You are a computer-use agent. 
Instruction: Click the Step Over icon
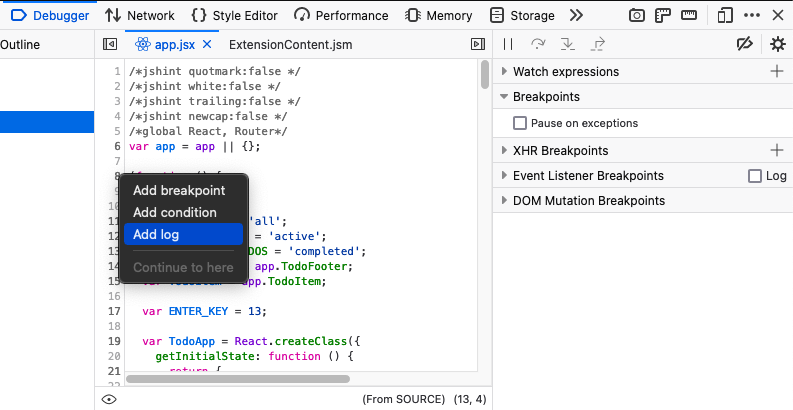pyautogui.click(x=538, y=44)
